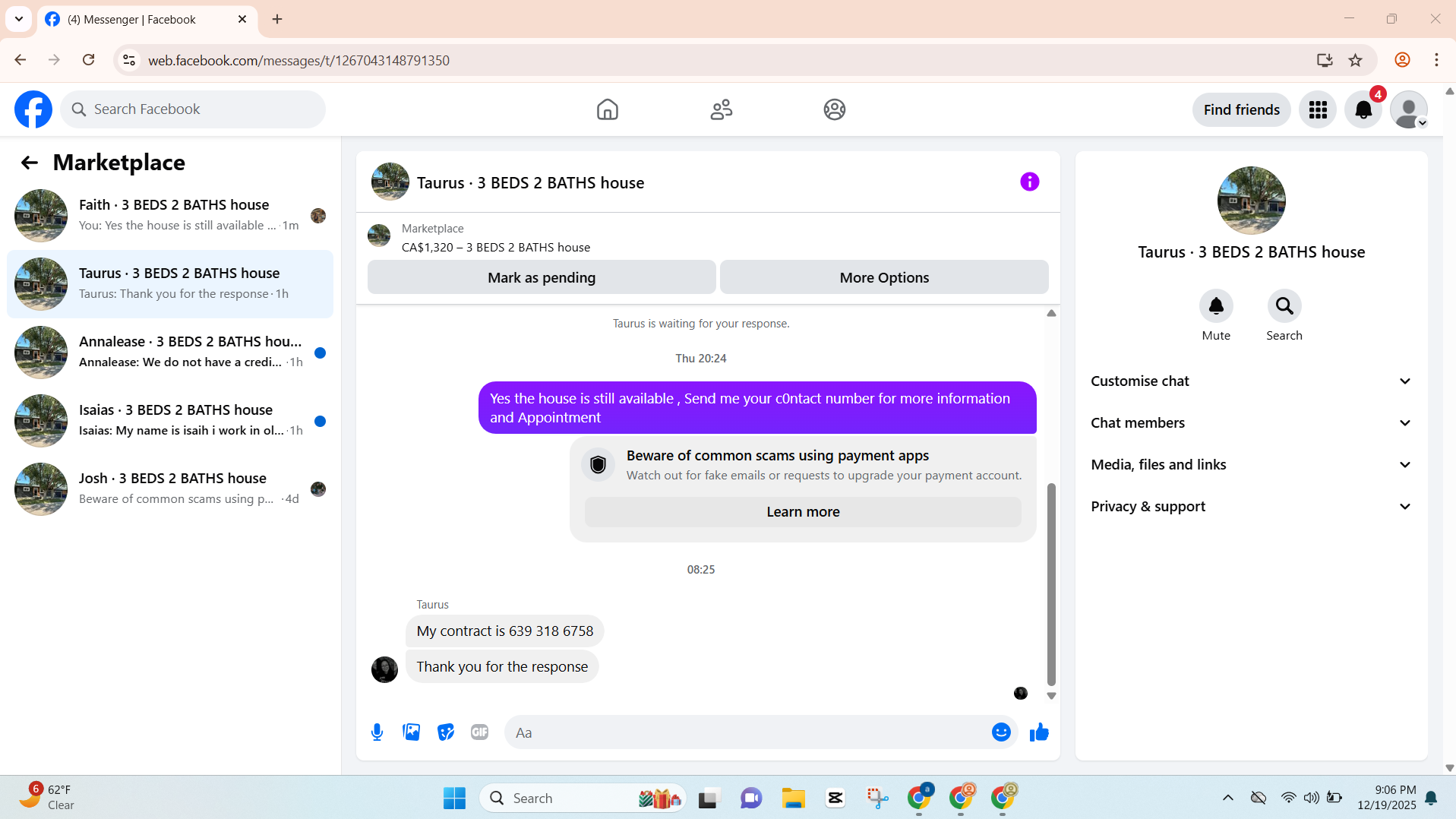Open the browser three-dot menu
Screen dimensions: 1456x819
pyautogui.click(x=1436, y=60)
